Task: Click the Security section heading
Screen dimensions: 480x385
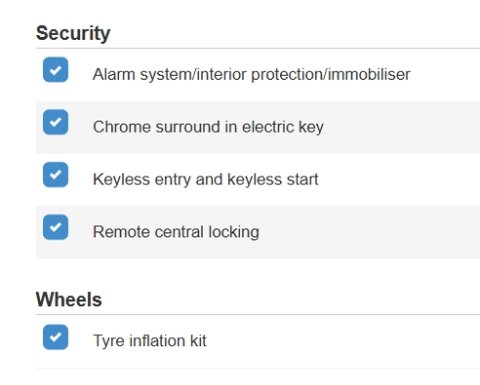Action: click(x=73, y=33)
